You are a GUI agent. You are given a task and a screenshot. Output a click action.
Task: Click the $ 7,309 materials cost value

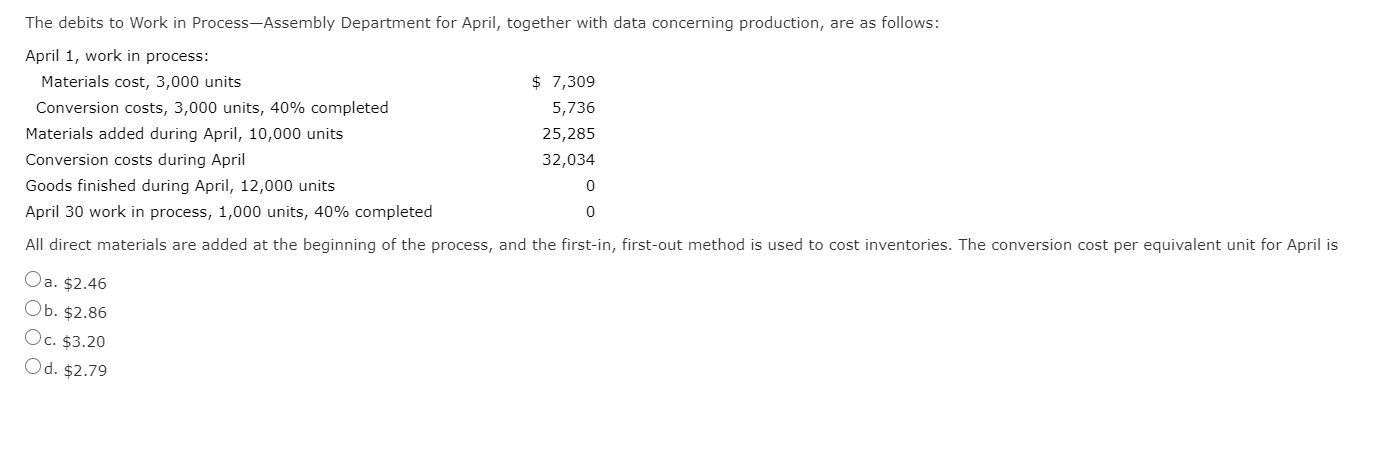pyautogui.click(x=562, y=82)
